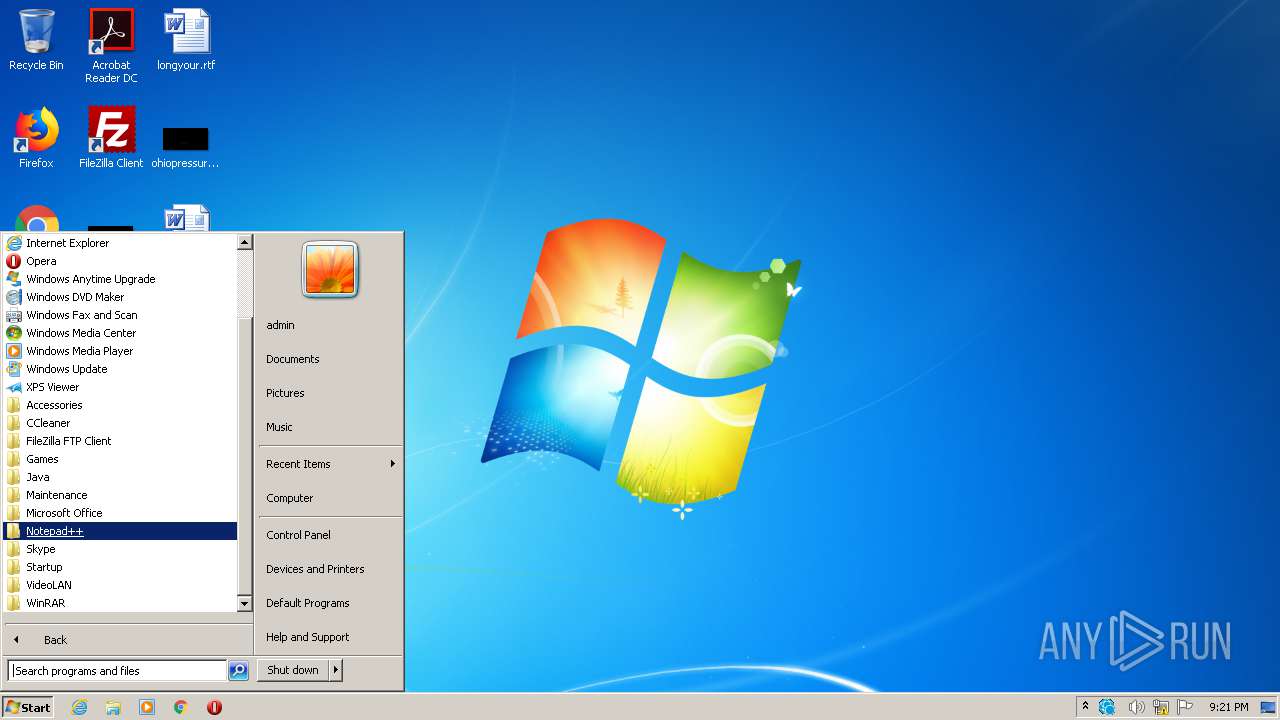This screenshot has height=720, width=1280.
Task: Launch Windows DVD Maker
Action: pyautogui.click(x=120, y=297)
